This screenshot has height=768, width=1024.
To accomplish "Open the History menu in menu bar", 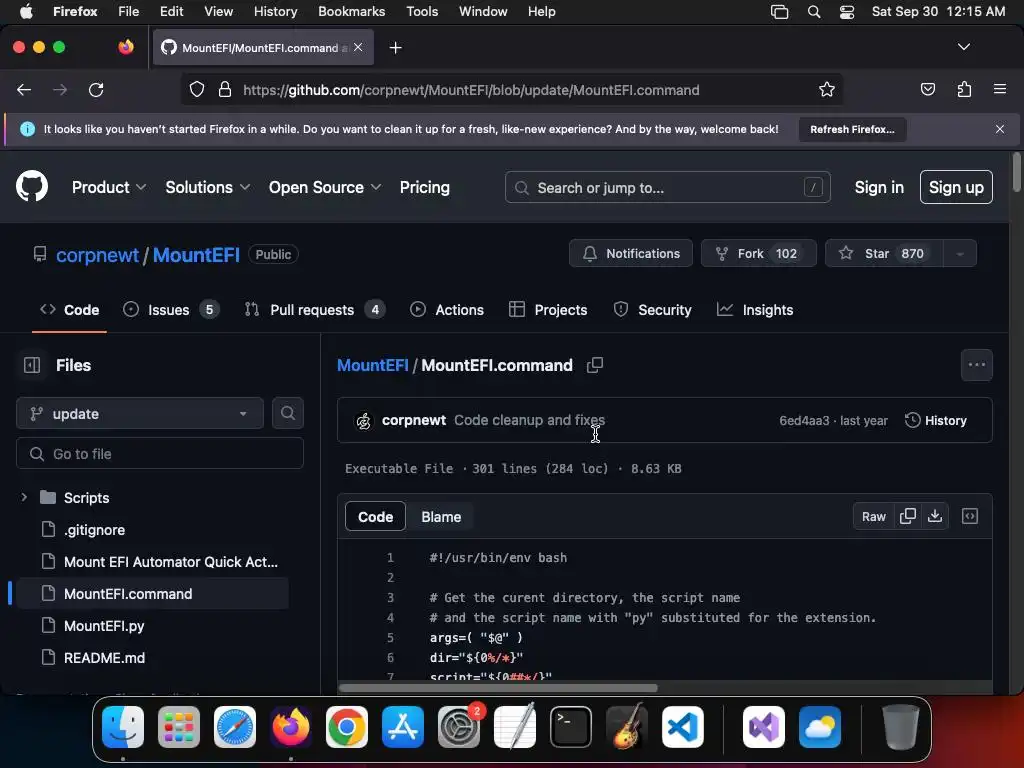I will [275, 12].
